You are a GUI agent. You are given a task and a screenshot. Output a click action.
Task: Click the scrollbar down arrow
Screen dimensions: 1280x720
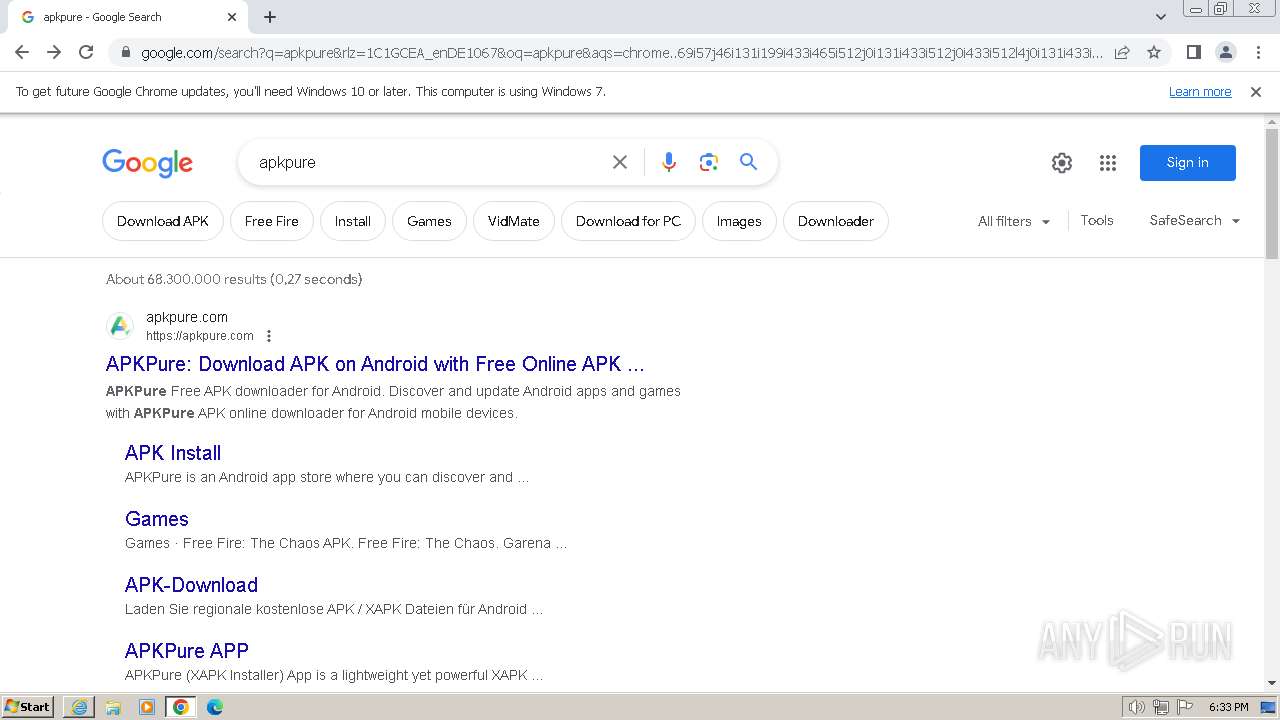1272,683
